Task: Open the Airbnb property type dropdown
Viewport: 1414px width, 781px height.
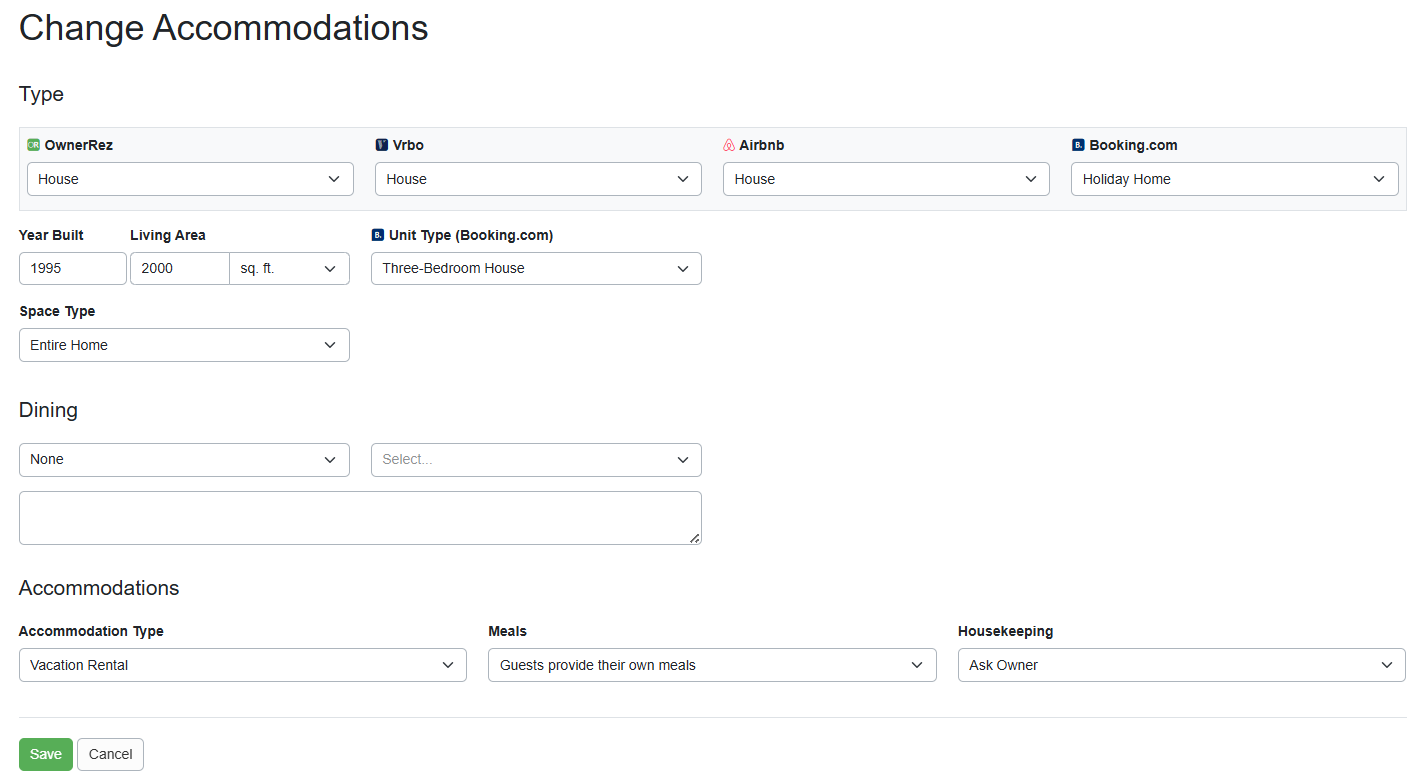Action: 886,179
